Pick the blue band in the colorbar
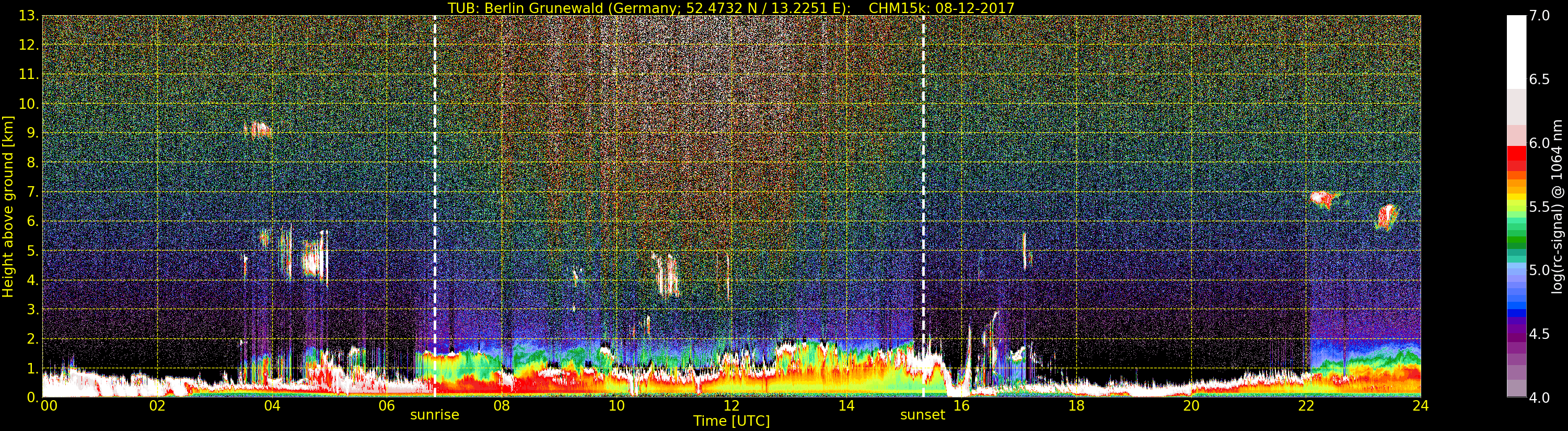The width and height of the screenshot is (1568, 431). (x=1516, y=299)
